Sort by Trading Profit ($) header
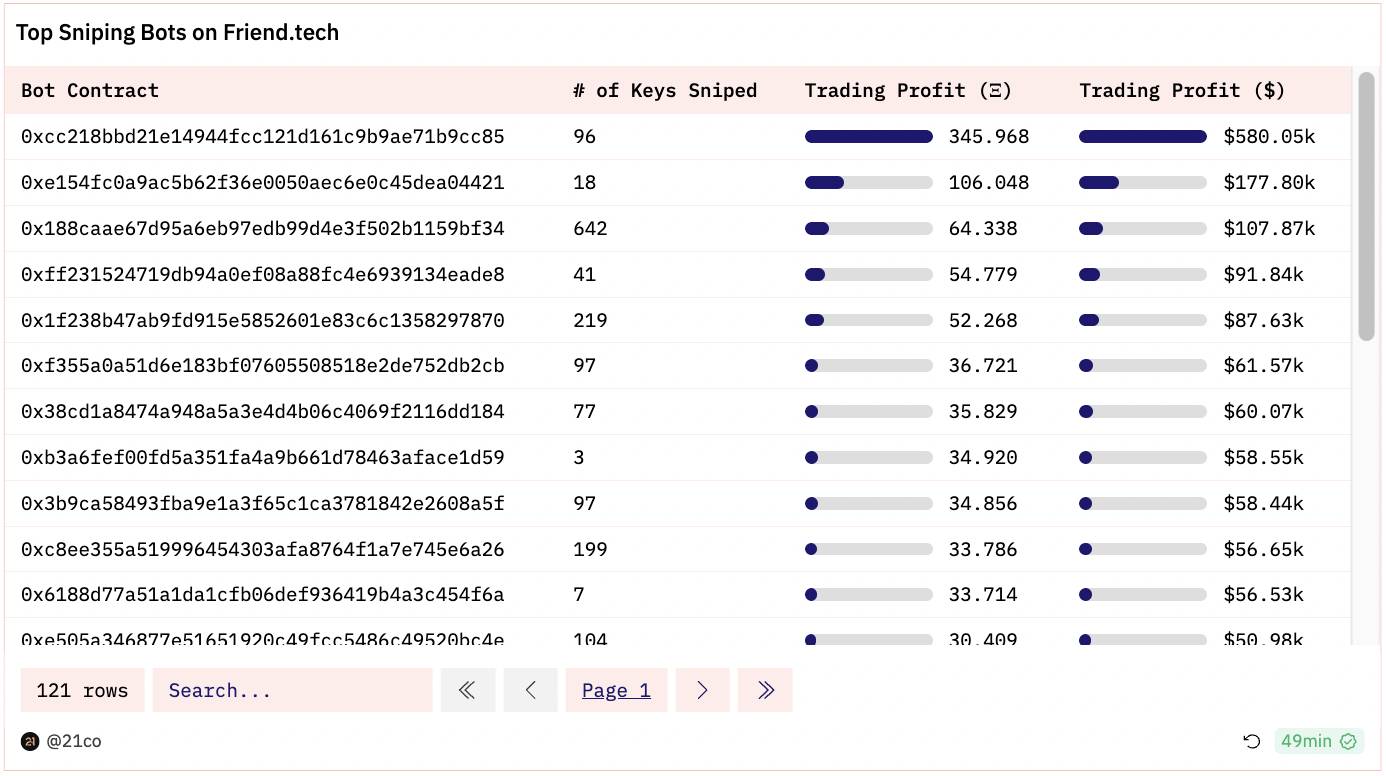The image size is (1386, 776). (1182, 90)
